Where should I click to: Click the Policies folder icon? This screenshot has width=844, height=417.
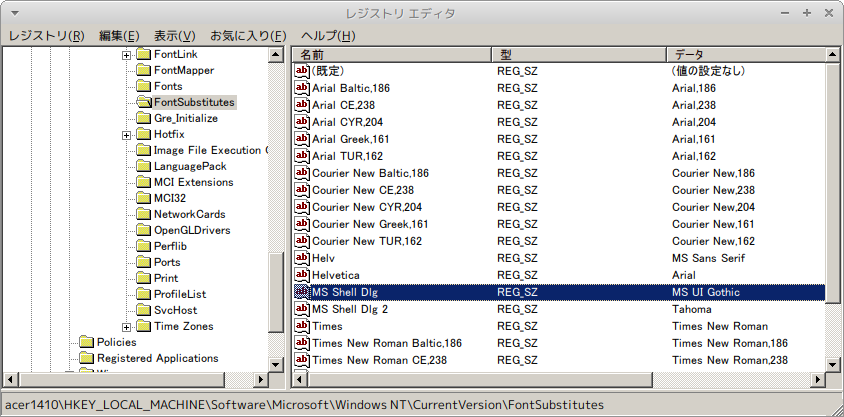pos(86,342)
